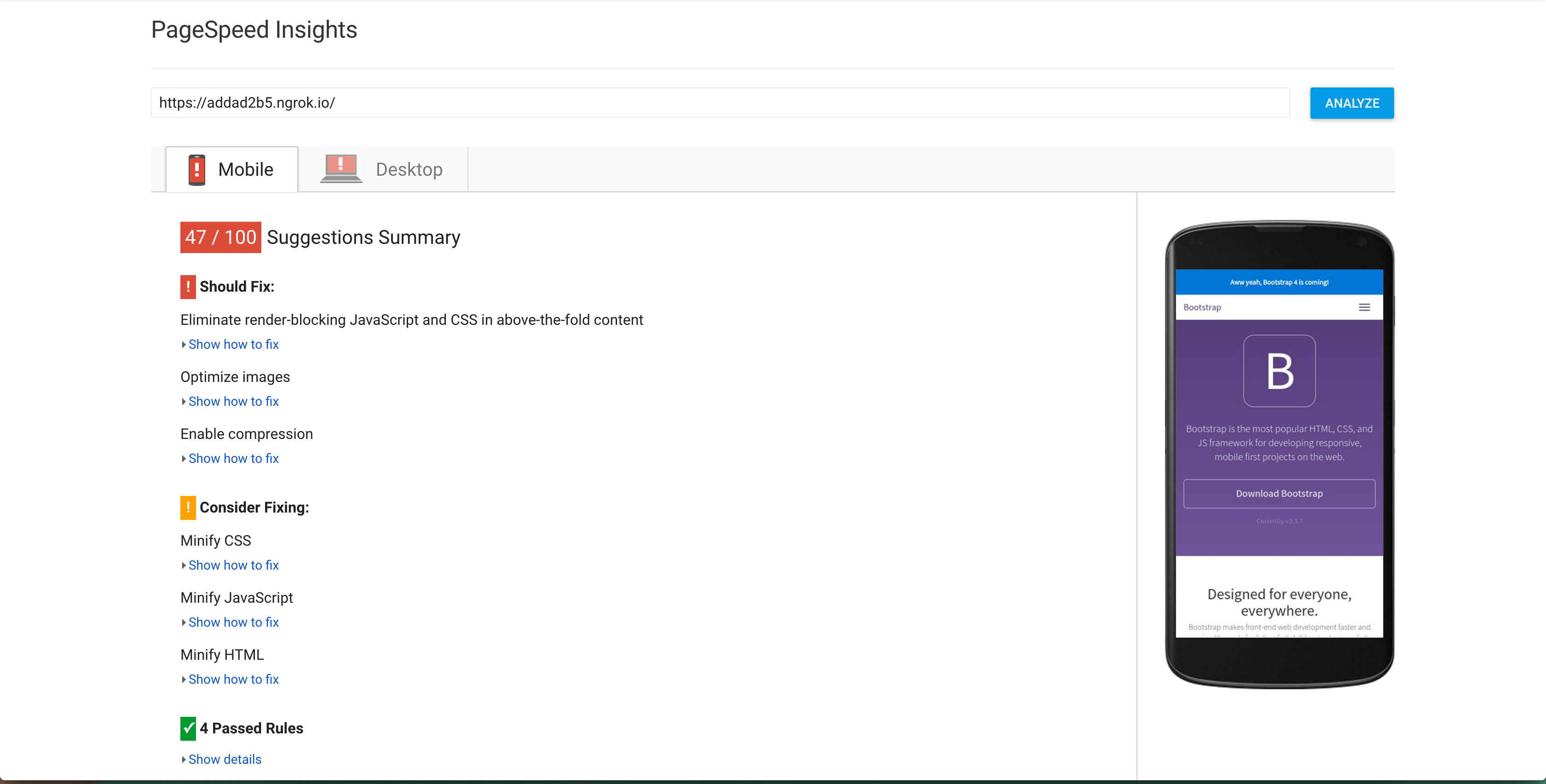
Task: Click the Minify CSS rule text
Action: pos(216,541)
